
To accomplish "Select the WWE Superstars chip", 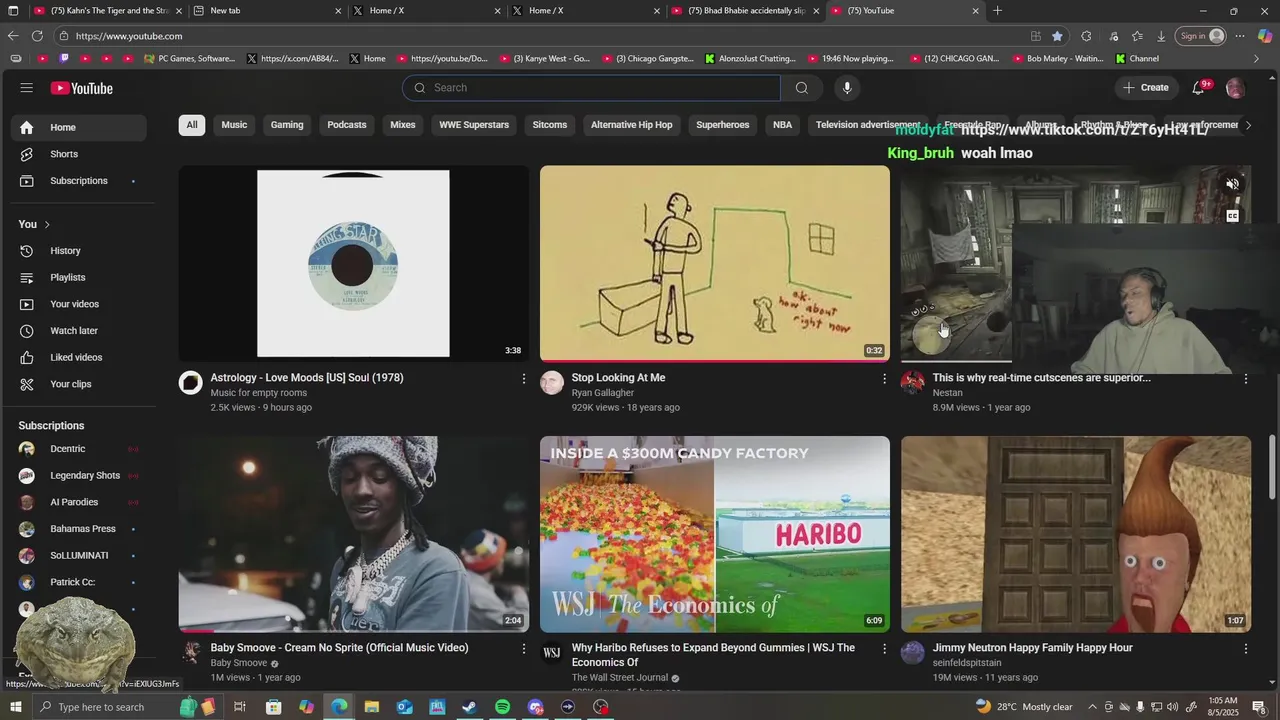I will pos(474,125).
